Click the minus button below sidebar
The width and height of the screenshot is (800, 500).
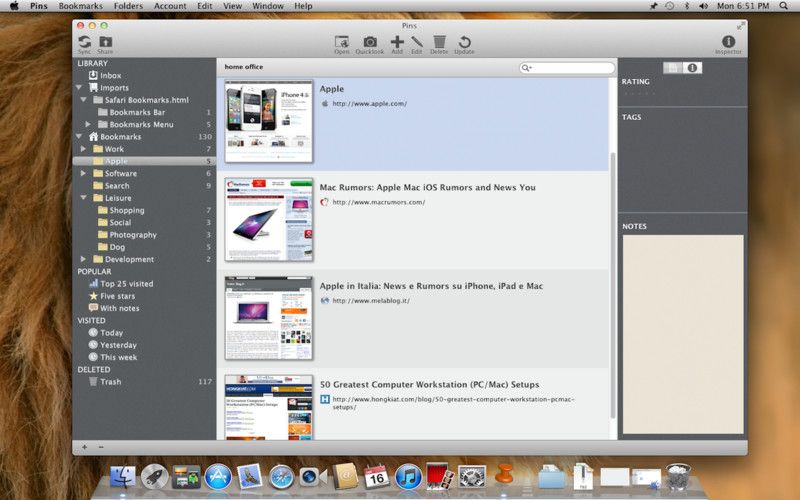101,447
